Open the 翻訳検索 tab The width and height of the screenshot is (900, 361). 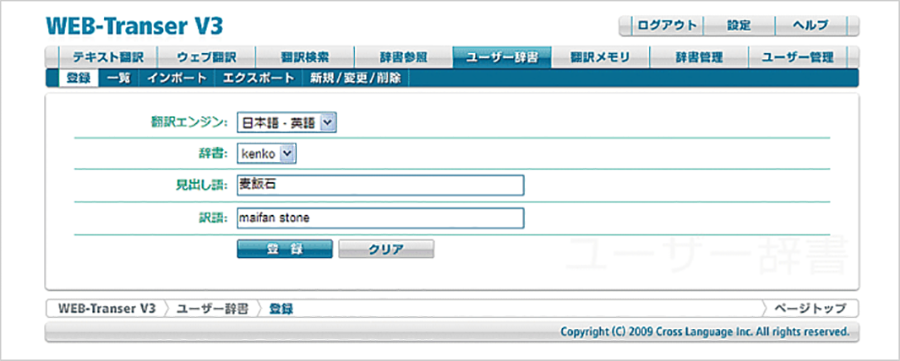[305, 57]
